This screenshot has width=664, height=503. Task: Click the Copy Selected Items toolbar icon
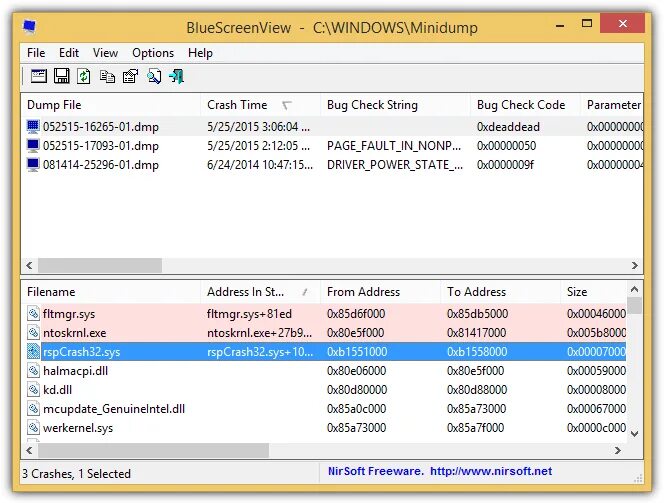(107, 76)
